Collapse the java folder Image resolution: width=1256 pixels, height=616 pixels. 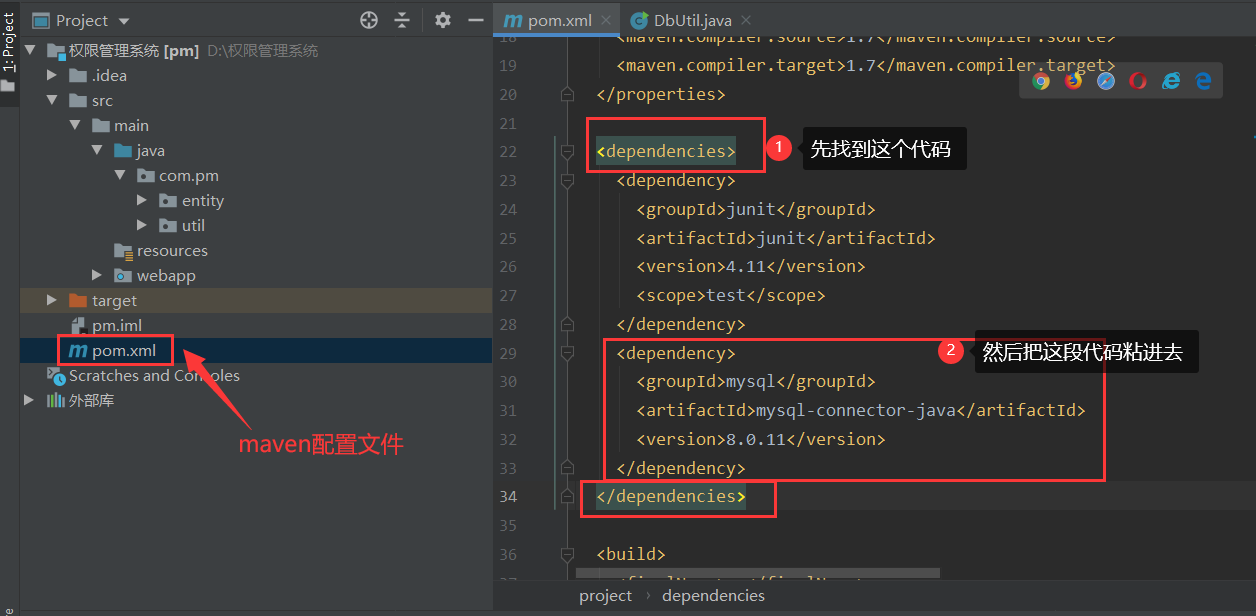click(97, 150)
